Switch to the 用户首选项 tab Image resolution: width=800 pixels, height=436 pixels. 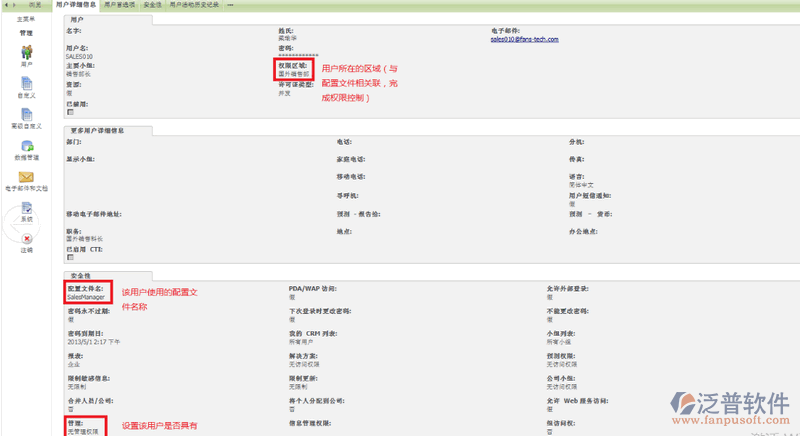pyautogui.click(x=120, y=5)
